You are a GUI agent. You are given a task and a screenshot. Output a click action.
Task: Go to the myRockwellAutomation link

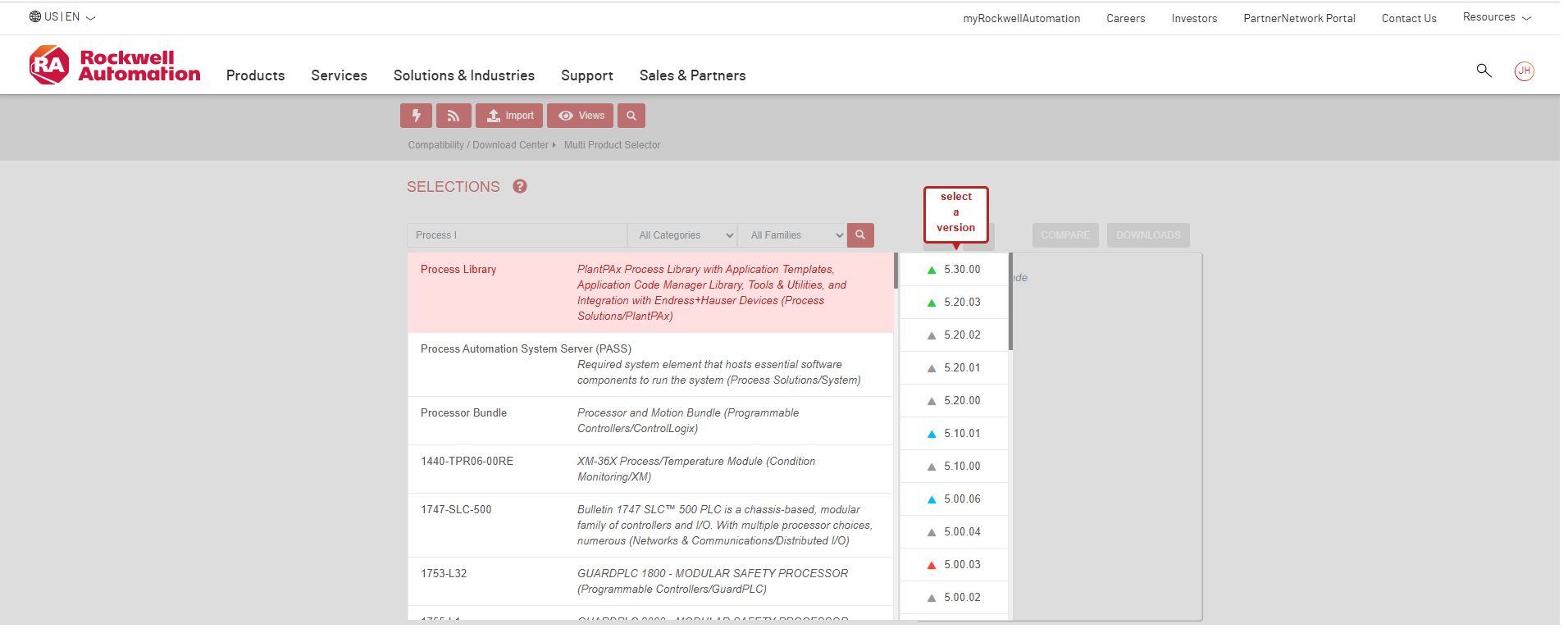1022,18
